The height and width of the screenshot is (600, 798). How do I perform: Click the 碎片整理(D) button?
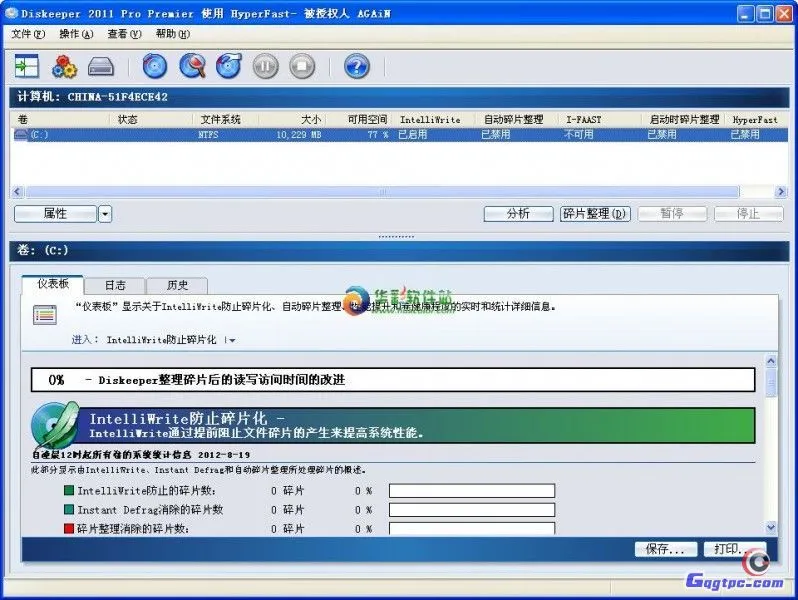tap(595, 214)
